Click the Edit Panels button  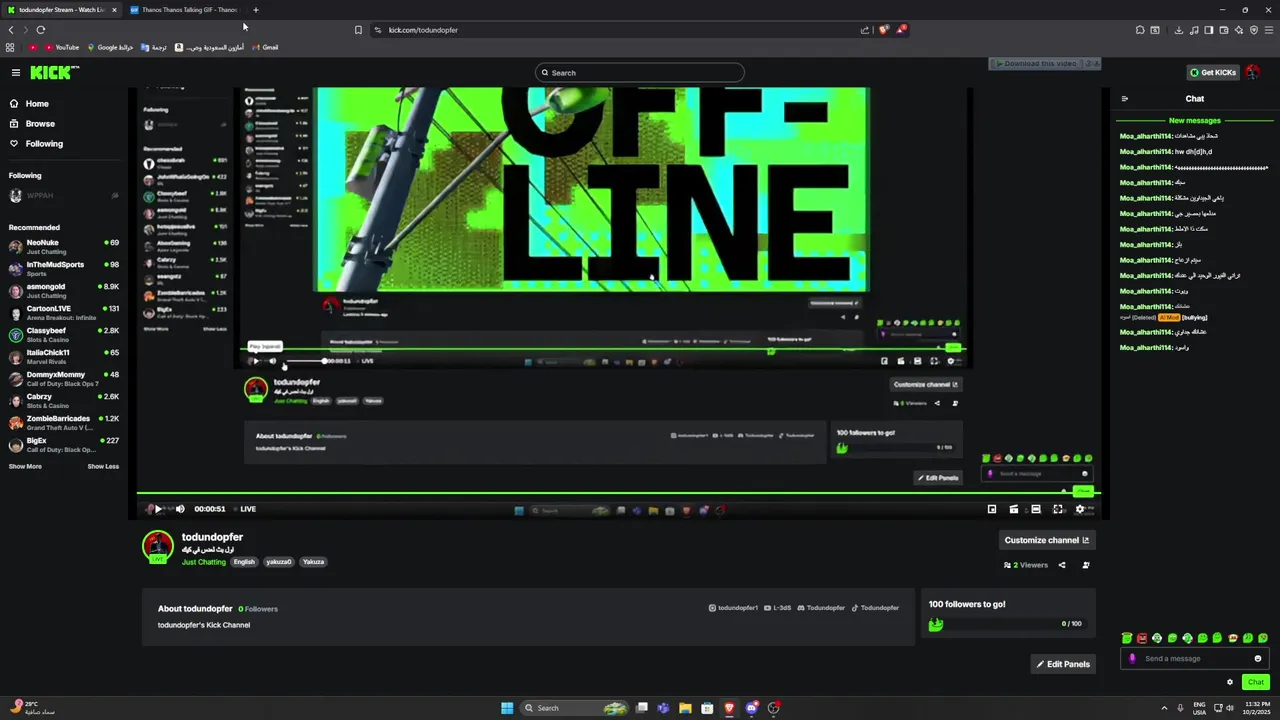point(1063,664)
